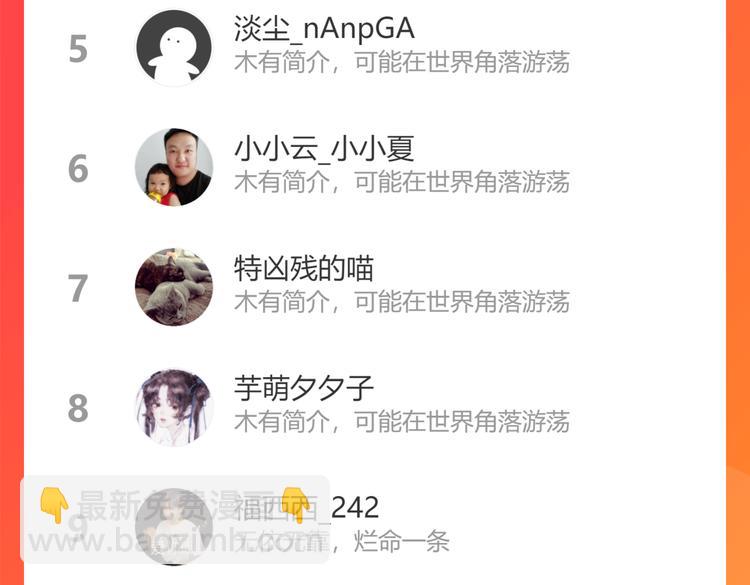
Task: Open the default snowman avatar of 淡尘_nAnpGA
Action: (x=174, y=47)
